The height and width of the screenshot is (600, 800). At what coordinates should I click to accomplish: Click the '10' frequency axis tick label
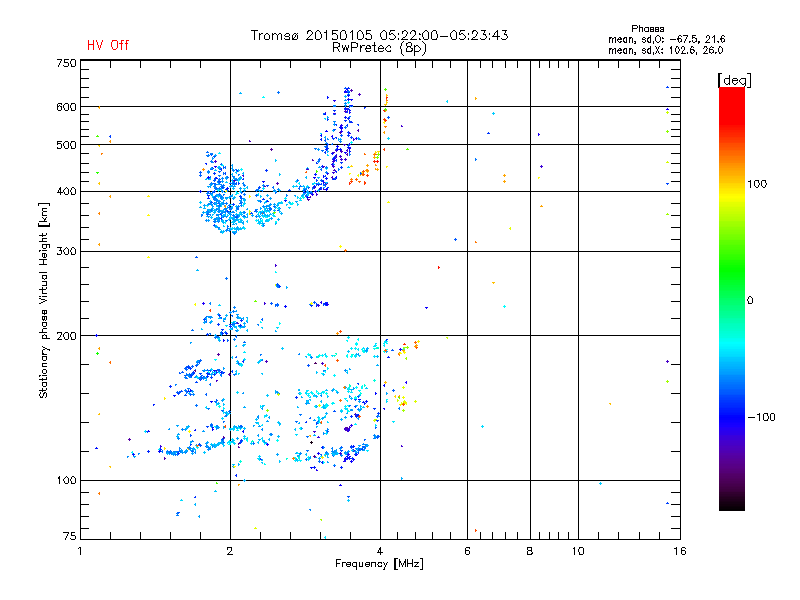click(x=578, y=551)
